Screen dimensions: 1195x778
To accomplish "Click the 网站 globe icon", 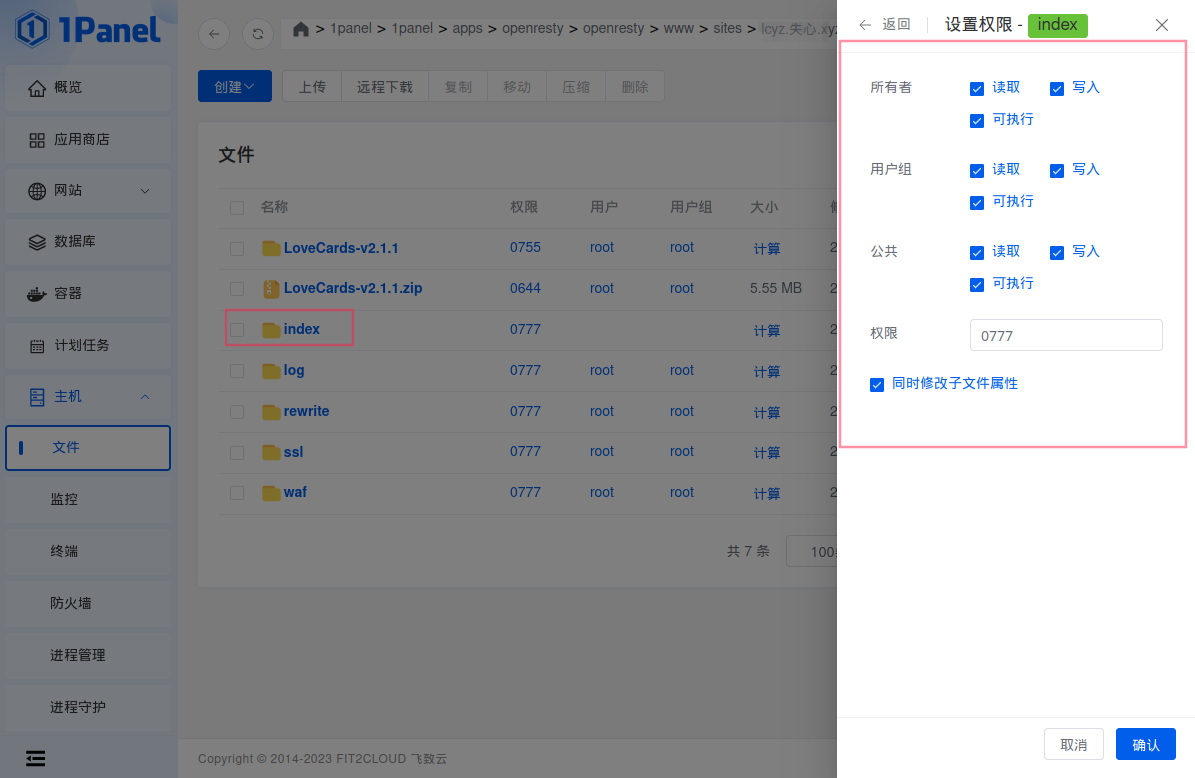I will coord(37,191).
